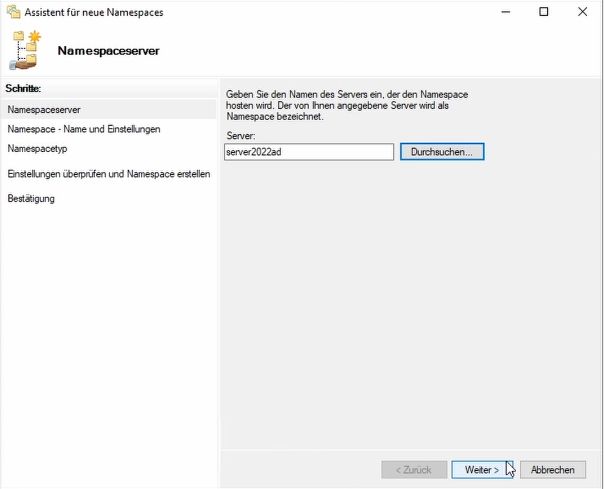Select Einstellungen überprüfen und Namespace erstellen step

109,174
